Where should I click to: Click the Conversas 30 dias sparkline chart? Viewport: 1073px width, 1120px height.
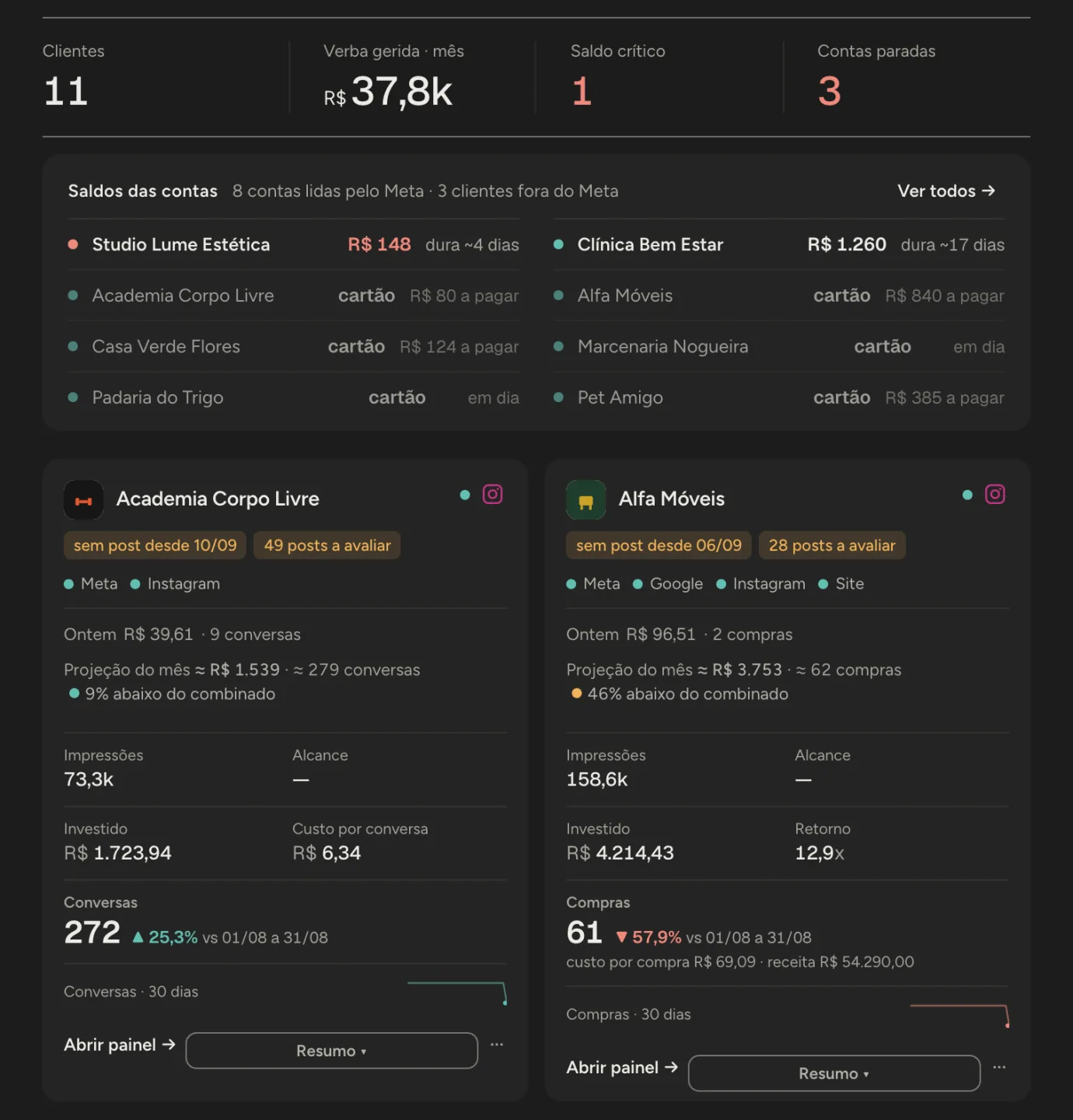(x=457, y=992)
